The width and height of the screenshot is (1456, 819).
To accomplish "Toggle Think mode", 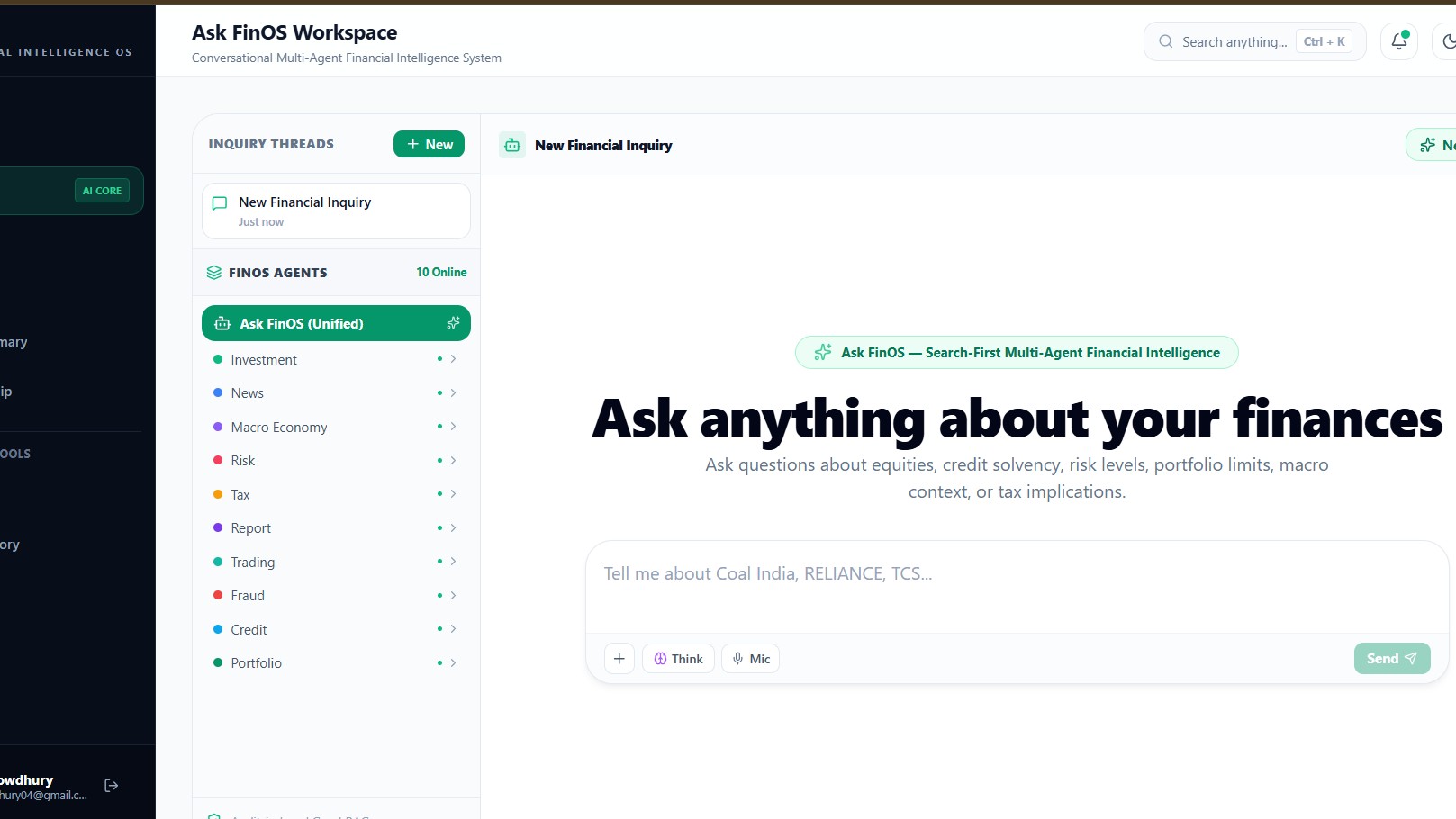I will (678, 659).
